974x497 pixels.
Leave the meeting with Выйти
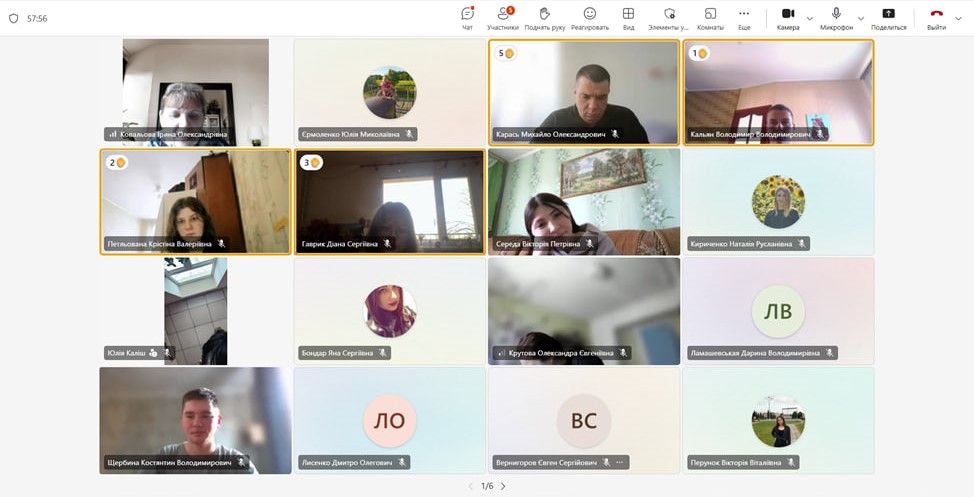[x=936, y=17]
